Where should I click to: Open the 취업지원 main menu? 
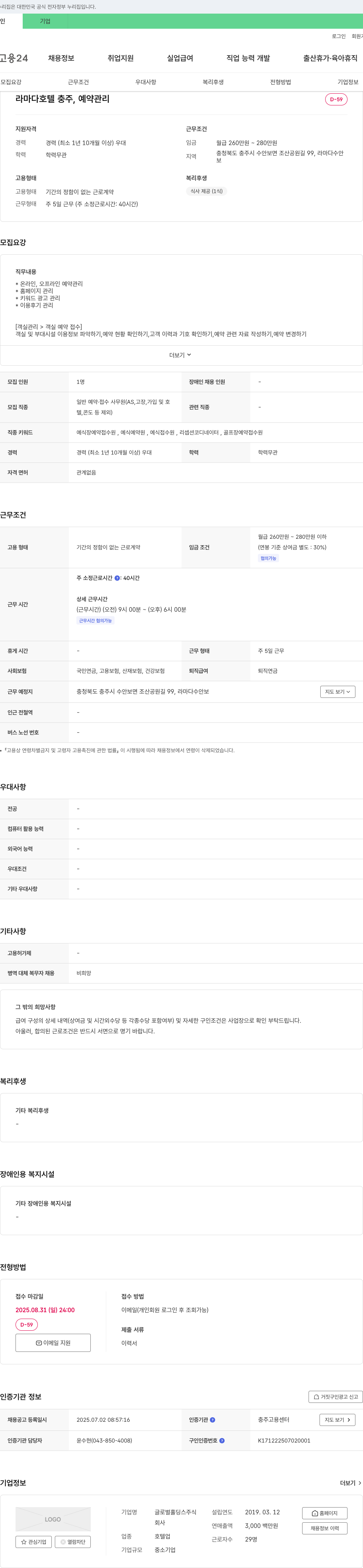coord(121,59)
